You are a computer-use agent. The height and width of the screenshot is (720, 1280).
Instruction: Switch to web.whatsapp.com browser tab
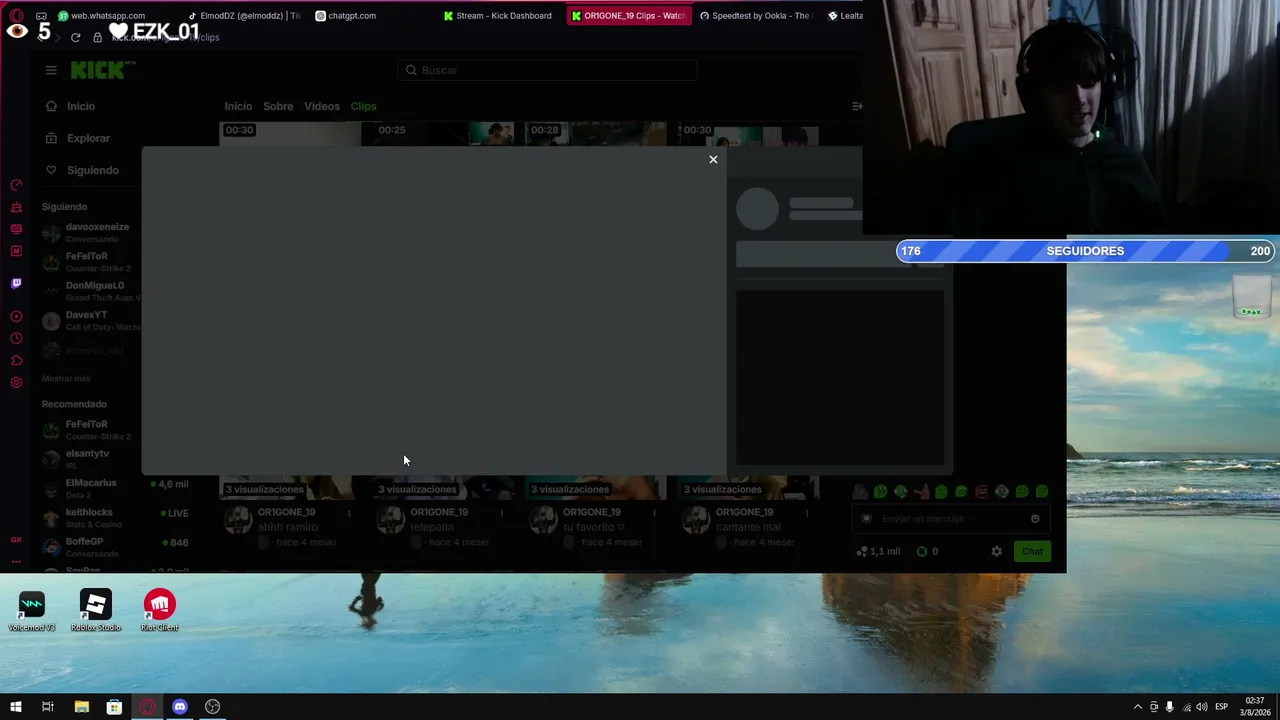[101, 16]
